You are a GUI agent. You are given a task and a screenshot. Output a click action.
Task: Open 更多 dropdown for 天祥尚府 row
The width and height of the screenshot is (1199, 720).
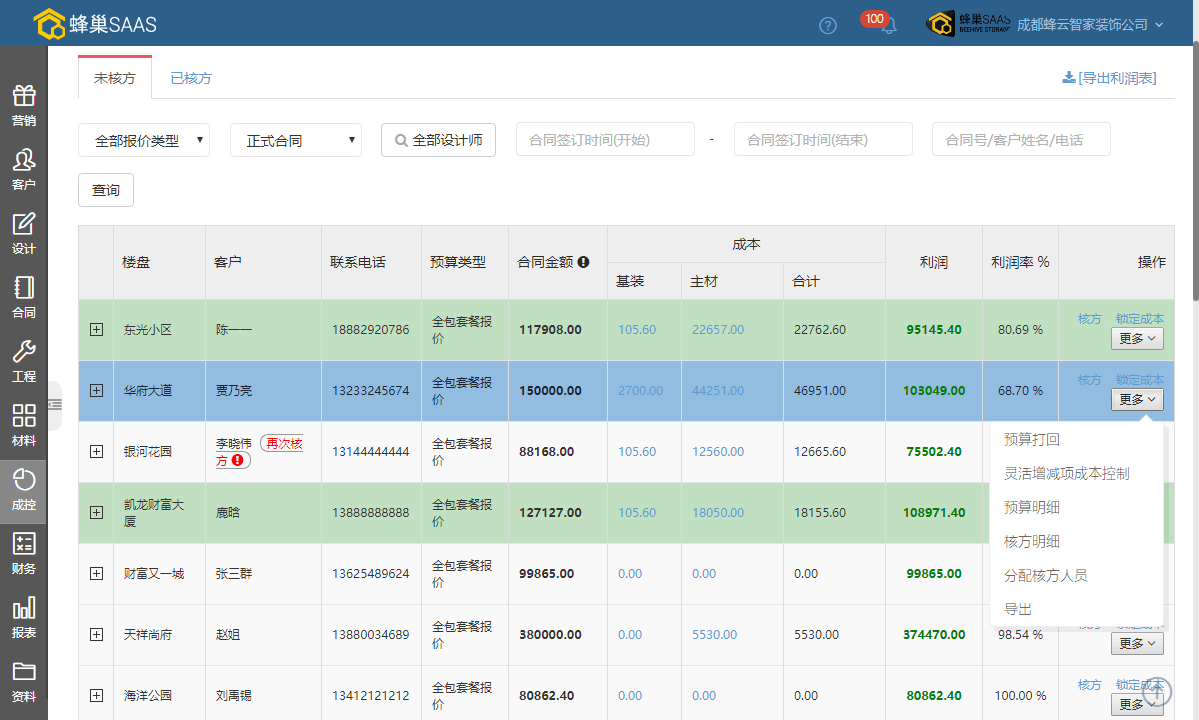[1137, 644]
